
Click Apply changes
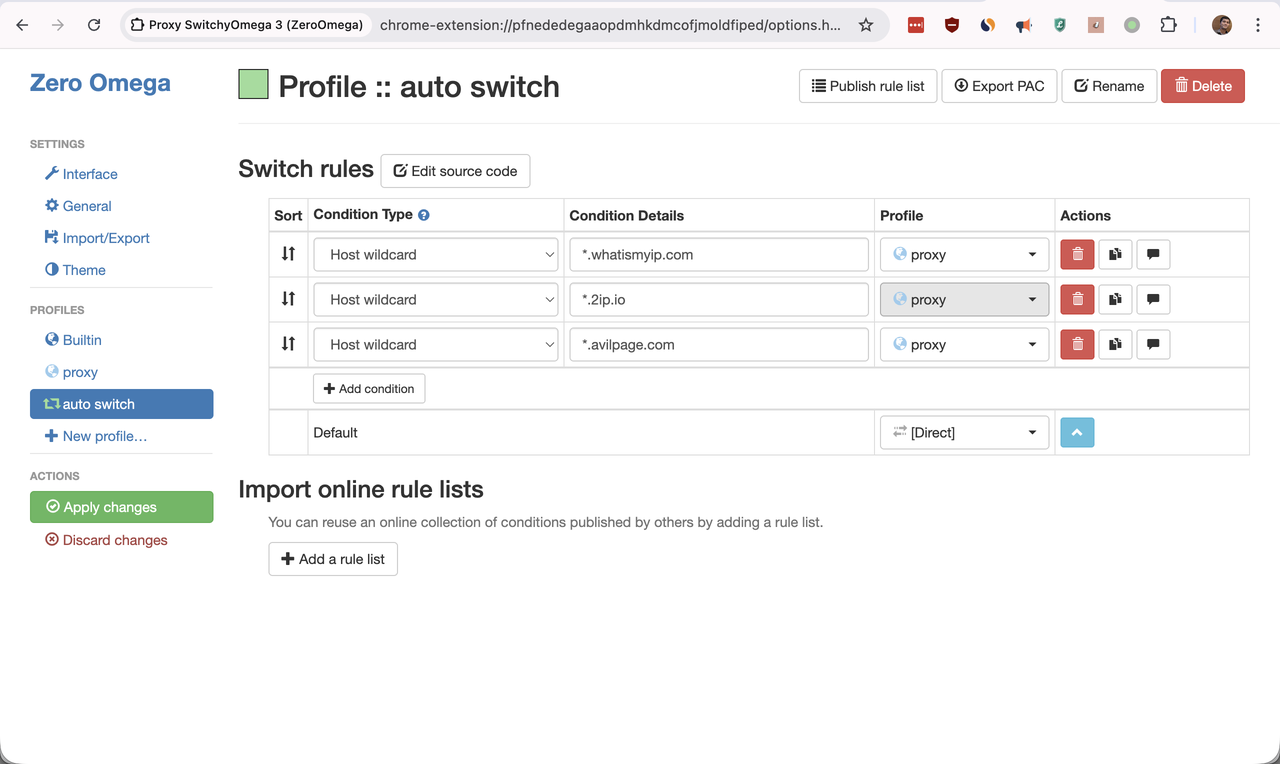click(121, 507)
